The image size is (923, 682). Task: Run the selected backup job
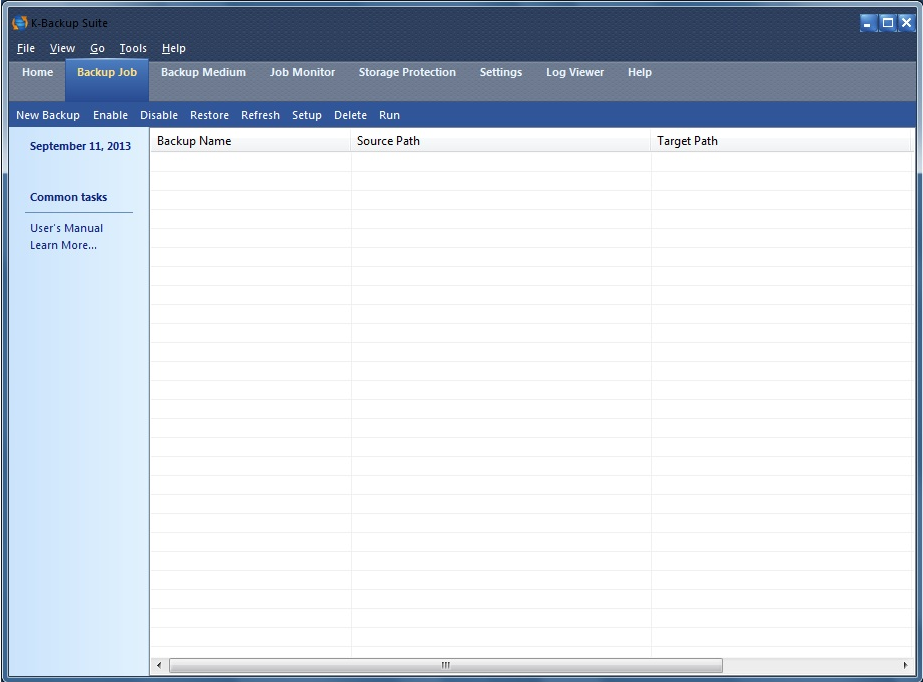389,115
